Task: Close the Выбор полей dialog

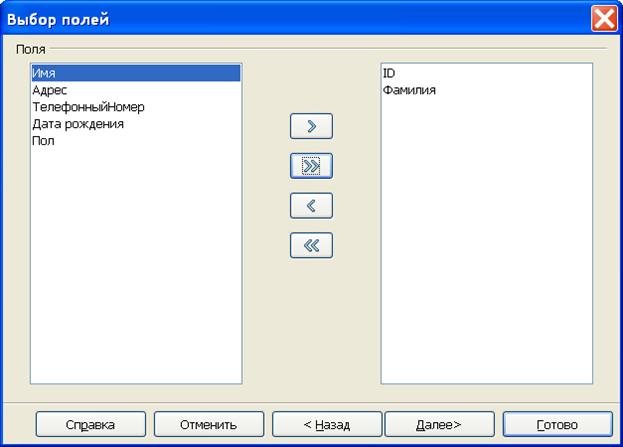Action: 604,19
